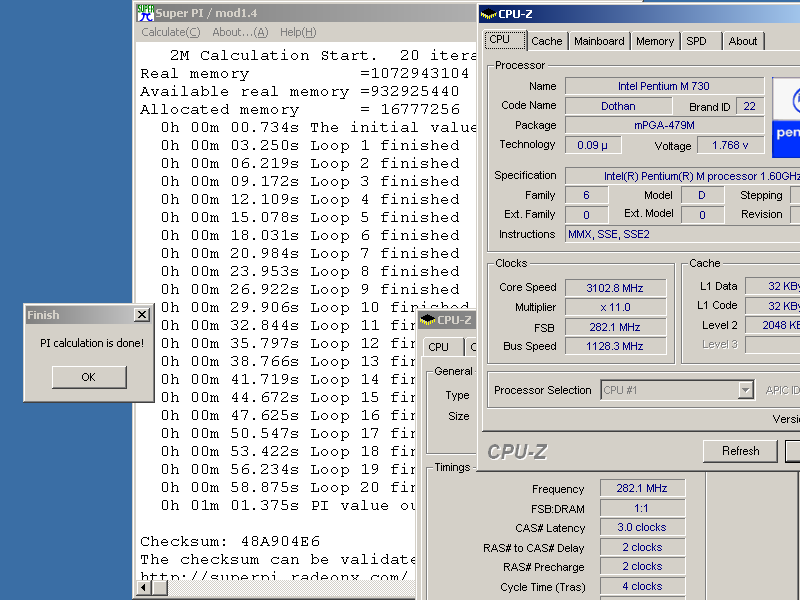The image size is (800, 600).
Task: Click the Bus Speed 1128.3 MHz value
Action: click(x=615, y=346)
